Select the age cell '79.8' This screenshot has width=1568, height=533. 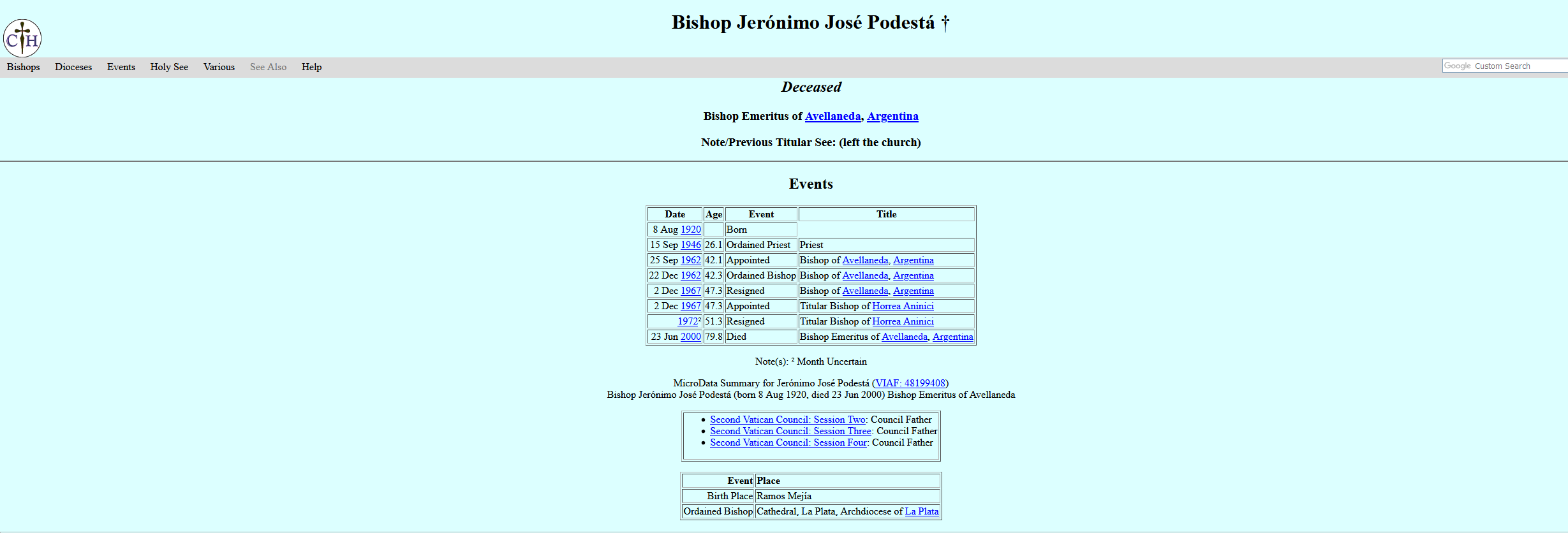click(x=714, y=337)
